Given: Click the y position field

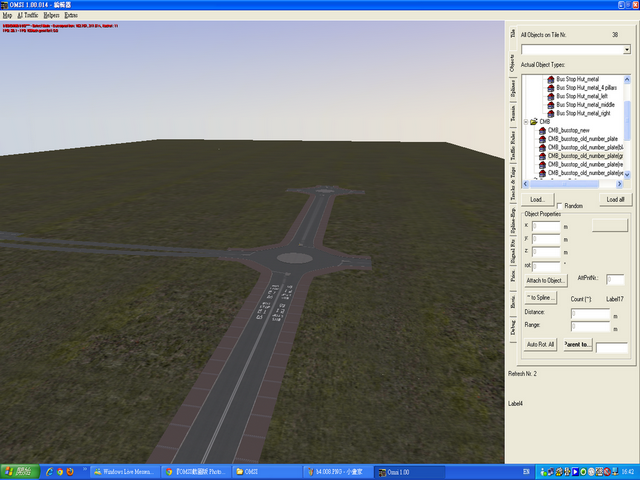Looking at the screenshot, I should (546, 239).
